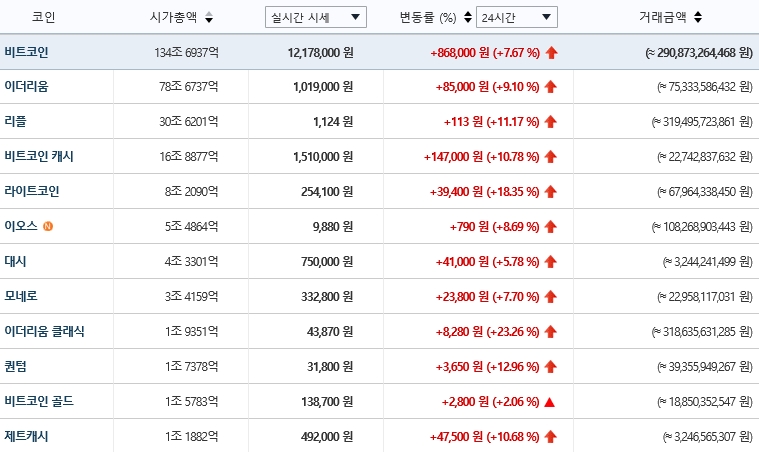Select the change +39,400 원 (+18.35 %)
759x452 pixels.
(x=485, y=192)
